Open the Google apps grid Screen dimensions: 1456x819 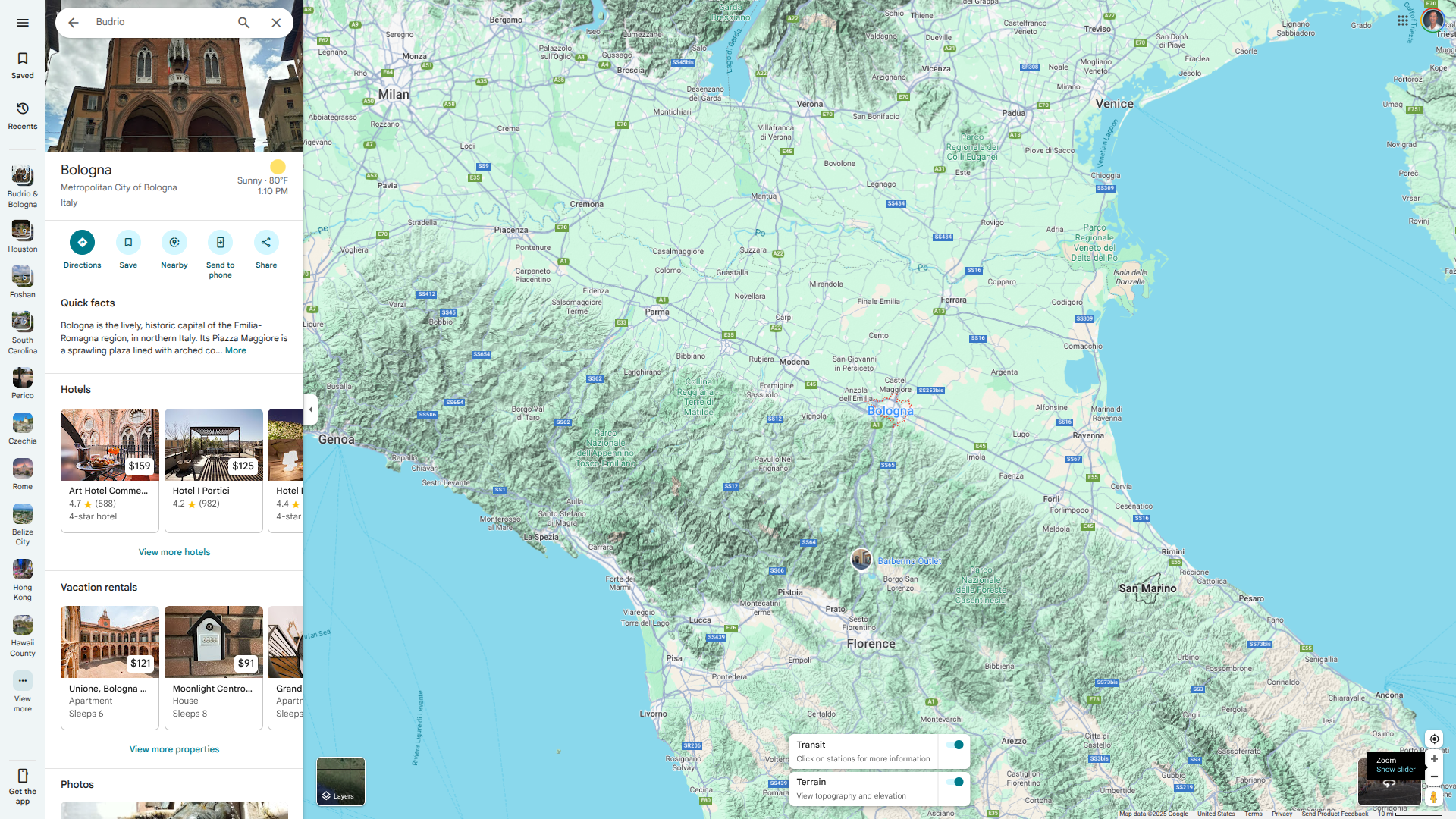(1402, 20)
